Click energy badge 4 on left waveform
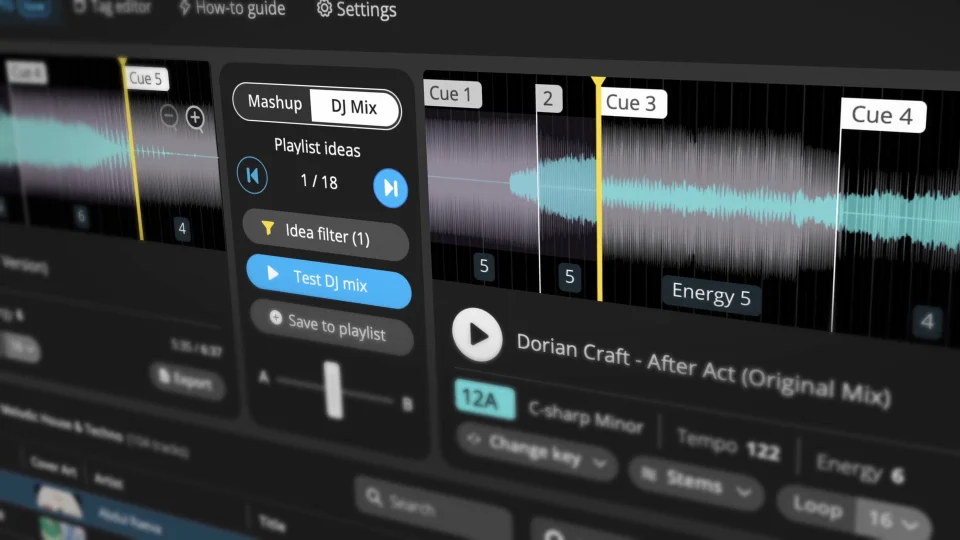 [x=182, y=228]
